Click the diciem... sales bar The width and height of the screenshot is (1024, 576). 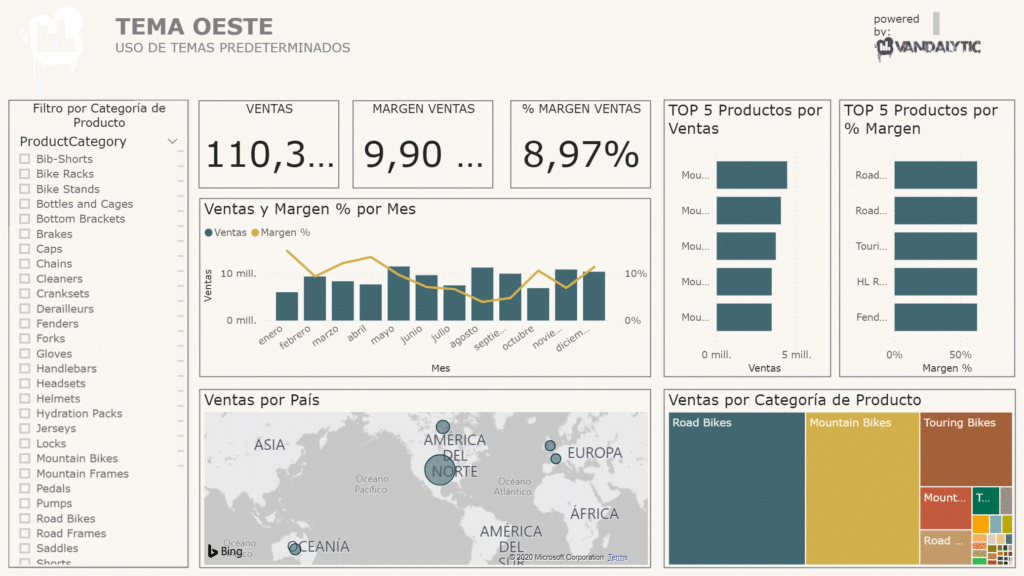[x=594, y=296]
